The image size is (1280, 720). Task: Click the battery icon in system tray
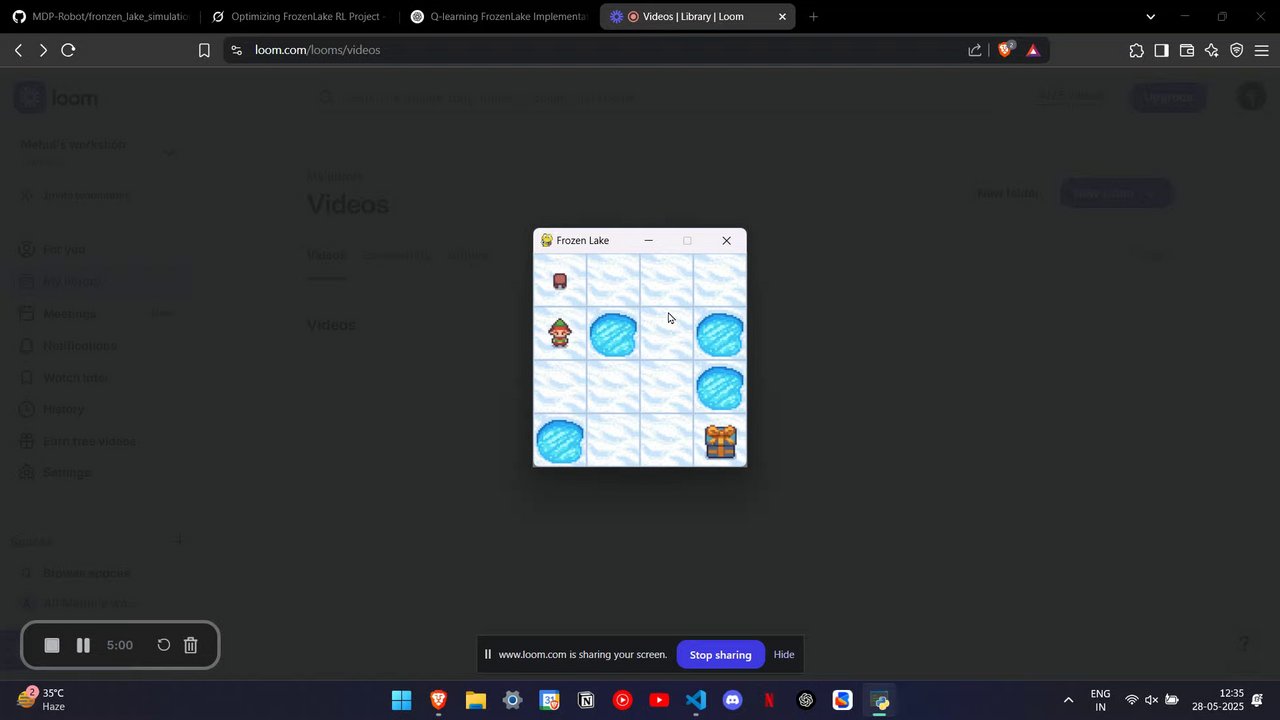point(1172,700)
